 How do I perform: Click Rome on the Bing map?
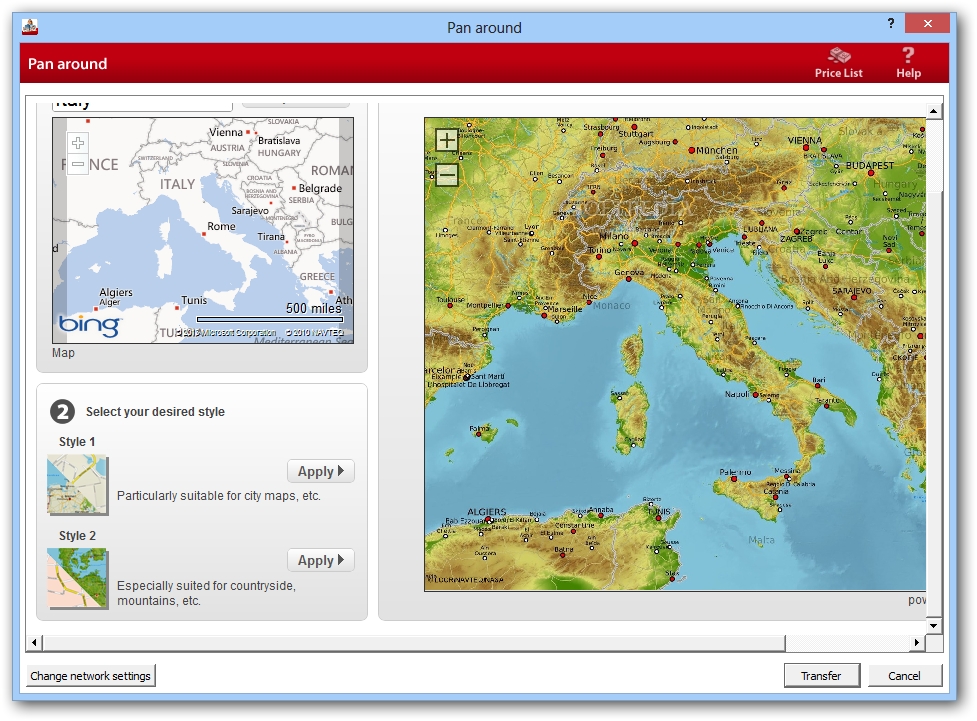[221, 226]
